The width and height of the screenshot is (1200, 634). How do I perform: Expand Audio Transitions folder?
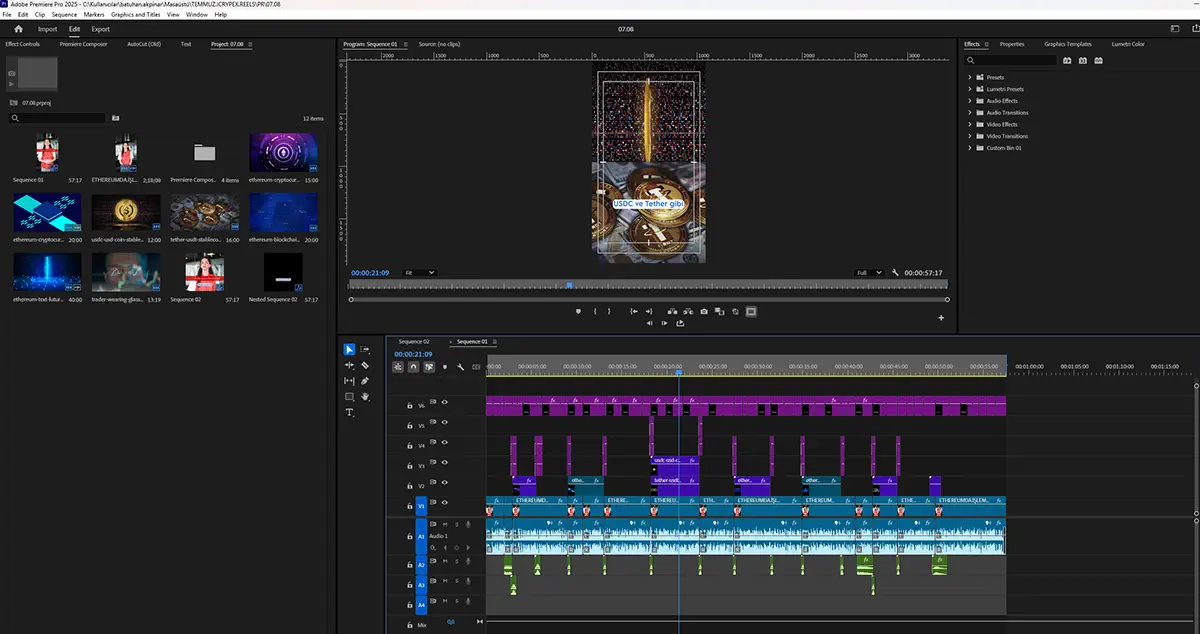[x=970, y=113]
